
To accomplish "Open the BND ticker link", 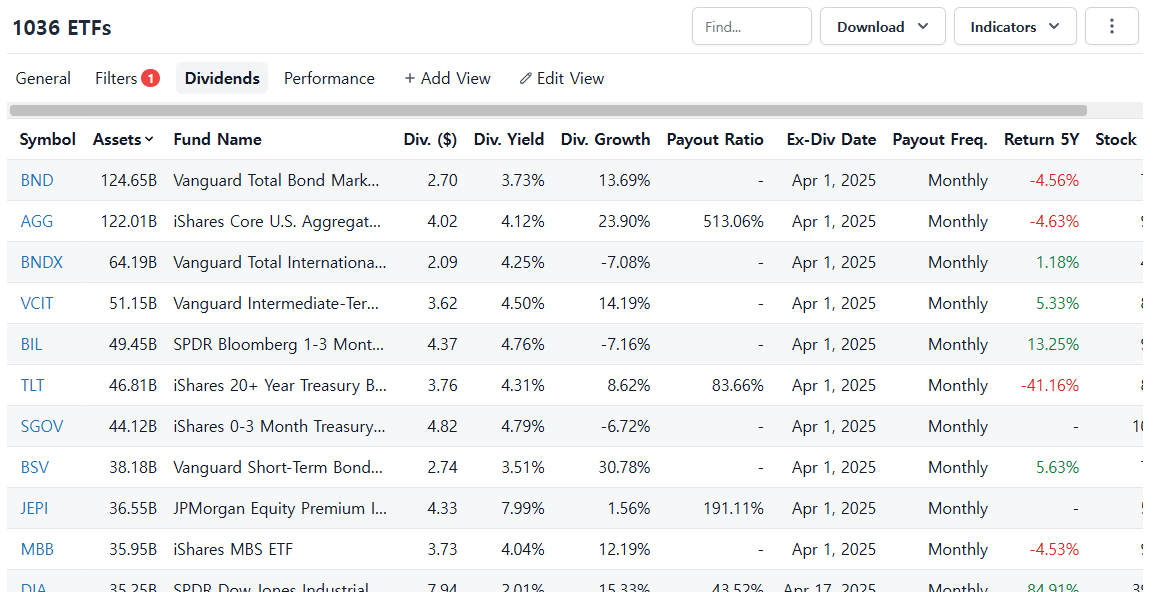I will [37, 181].
